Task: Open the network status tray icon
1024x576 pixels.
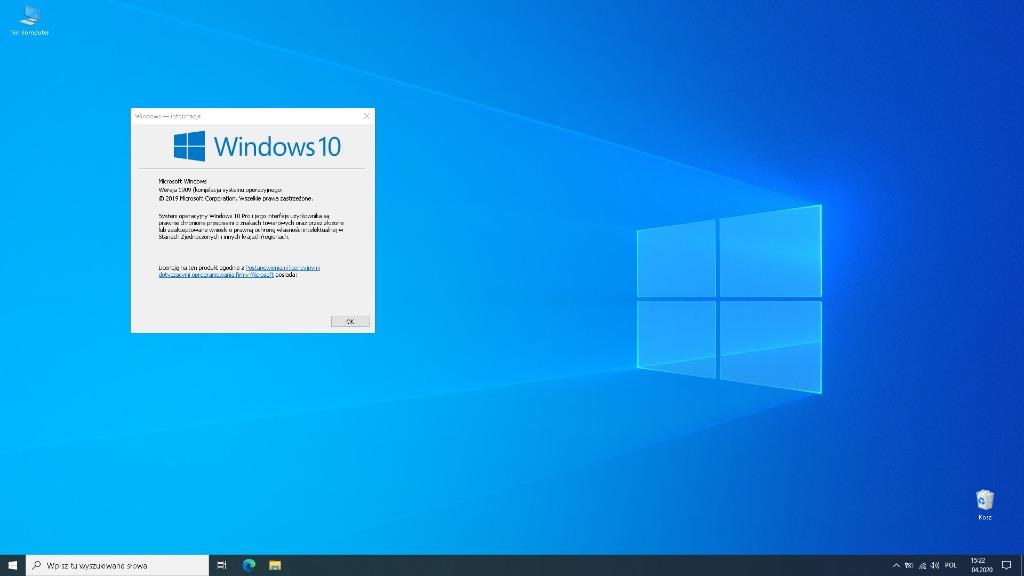Action: click(x=921, y=565)
